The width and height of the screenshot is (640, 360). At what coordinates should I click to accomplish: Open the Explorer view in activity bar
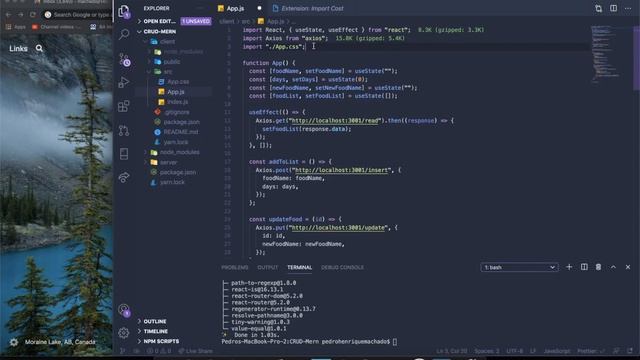pos(124,11)
